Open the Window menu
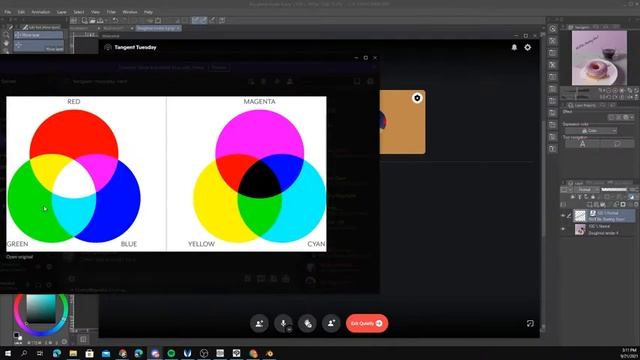The width and height of the screenshot is (640, 360). point(130,12)
